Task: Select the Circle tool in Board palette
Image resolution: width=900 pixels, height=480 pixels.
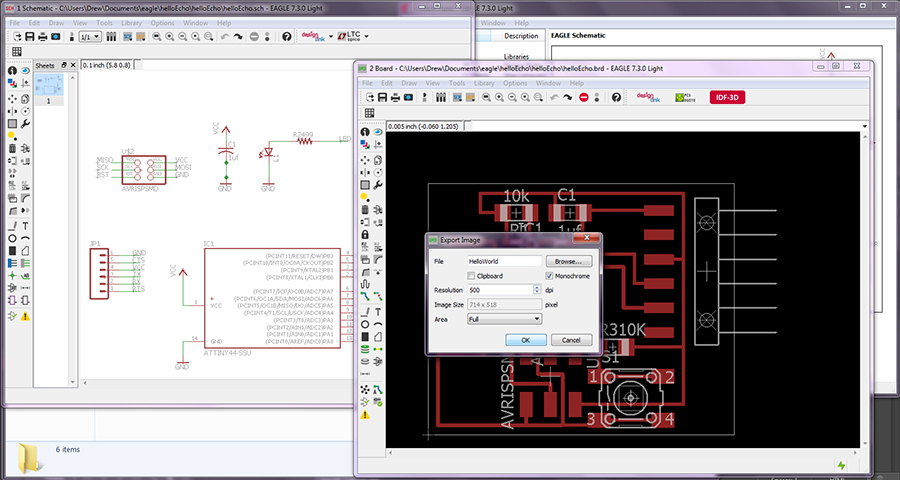Action: click(365, 324)
